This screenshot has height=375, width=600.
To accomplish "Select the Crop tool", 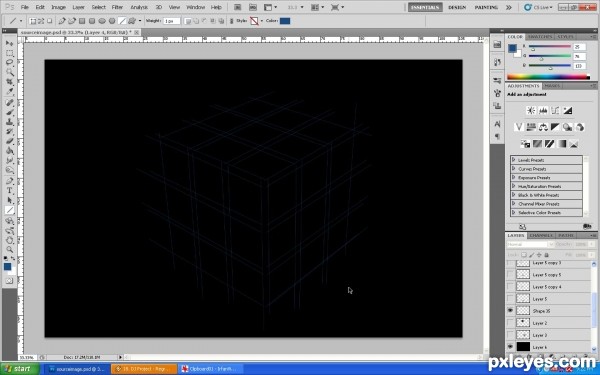I will point(9,82).
